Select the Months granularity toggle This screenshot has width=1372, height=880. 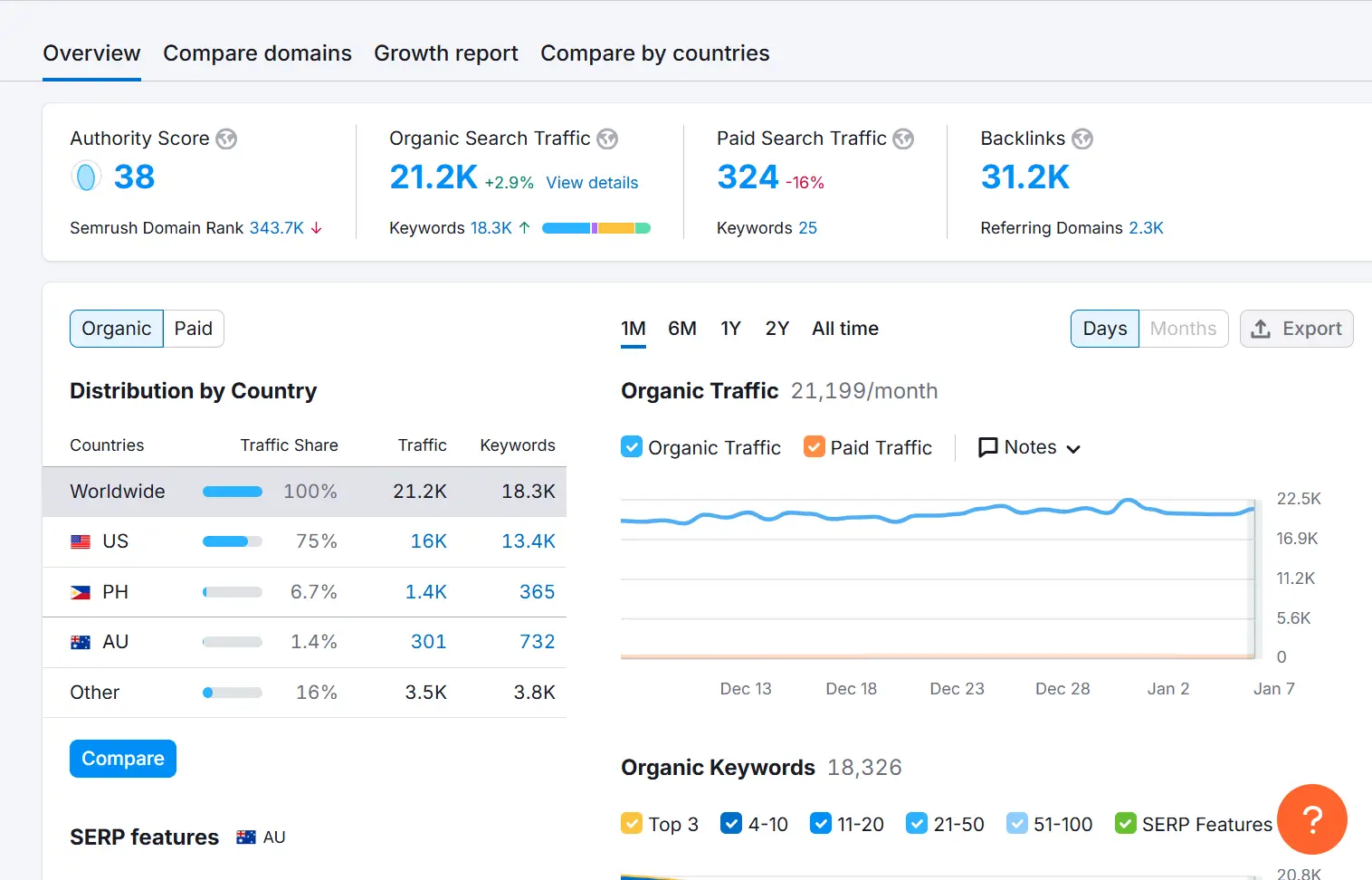[x=1184, y=329]
